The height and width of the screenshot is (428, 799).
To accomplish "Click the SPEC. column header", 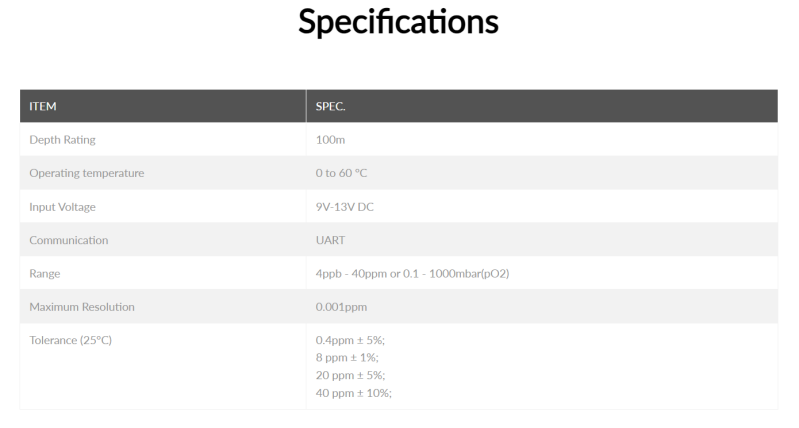I will pyautogui.click(x=329, y=106).
